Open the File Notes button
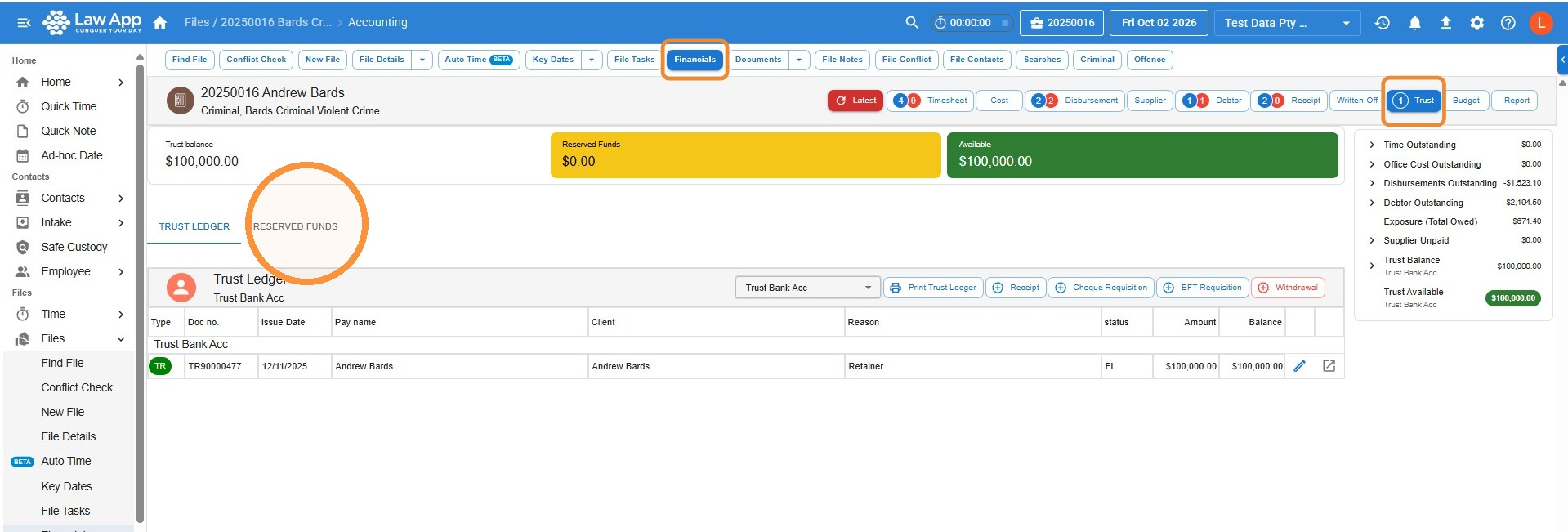Image resolution: width=1568 pixels, height=532 pixels. [x=842, y=60]
